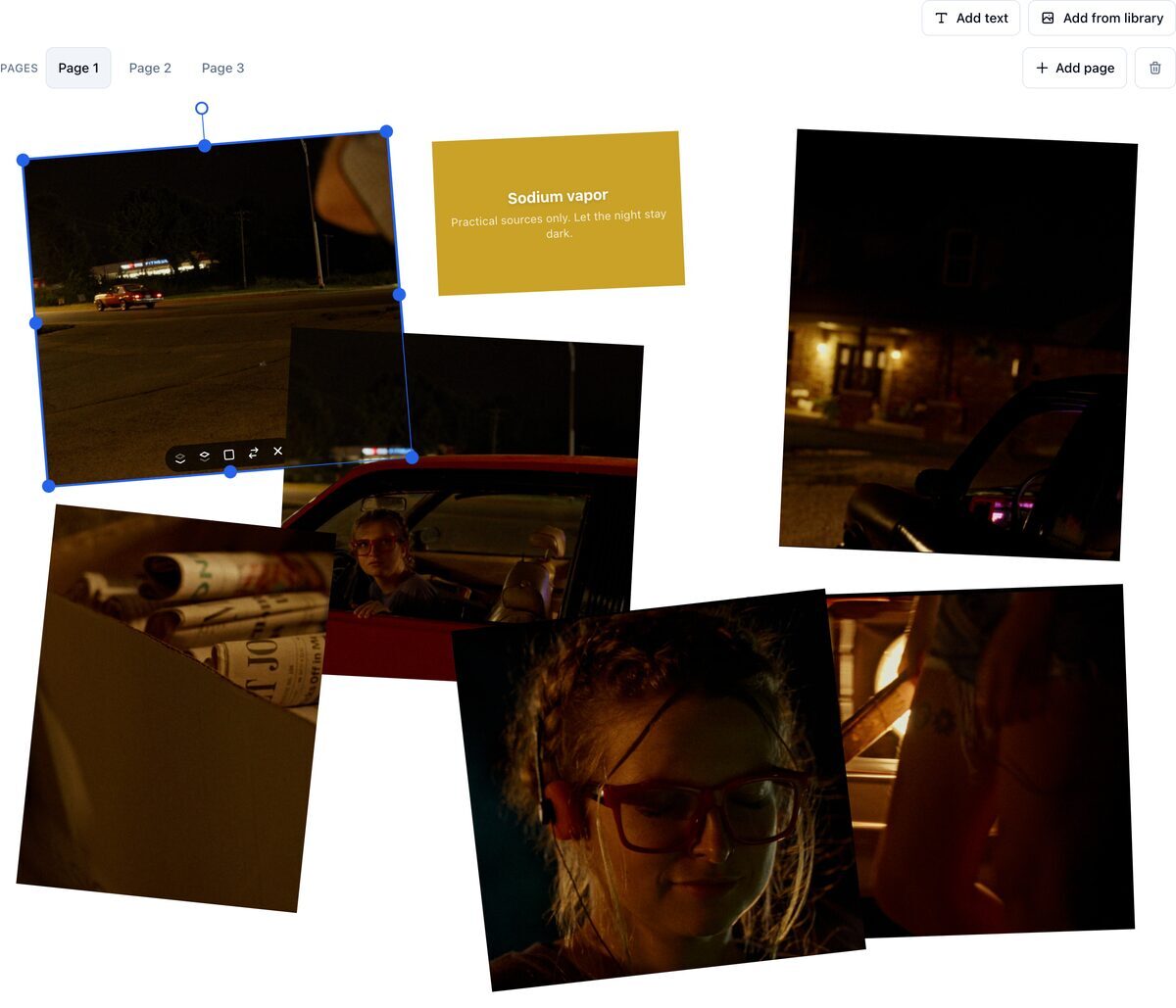
Task: Click the "Practical sources only" note text
Action: (559, 224)
